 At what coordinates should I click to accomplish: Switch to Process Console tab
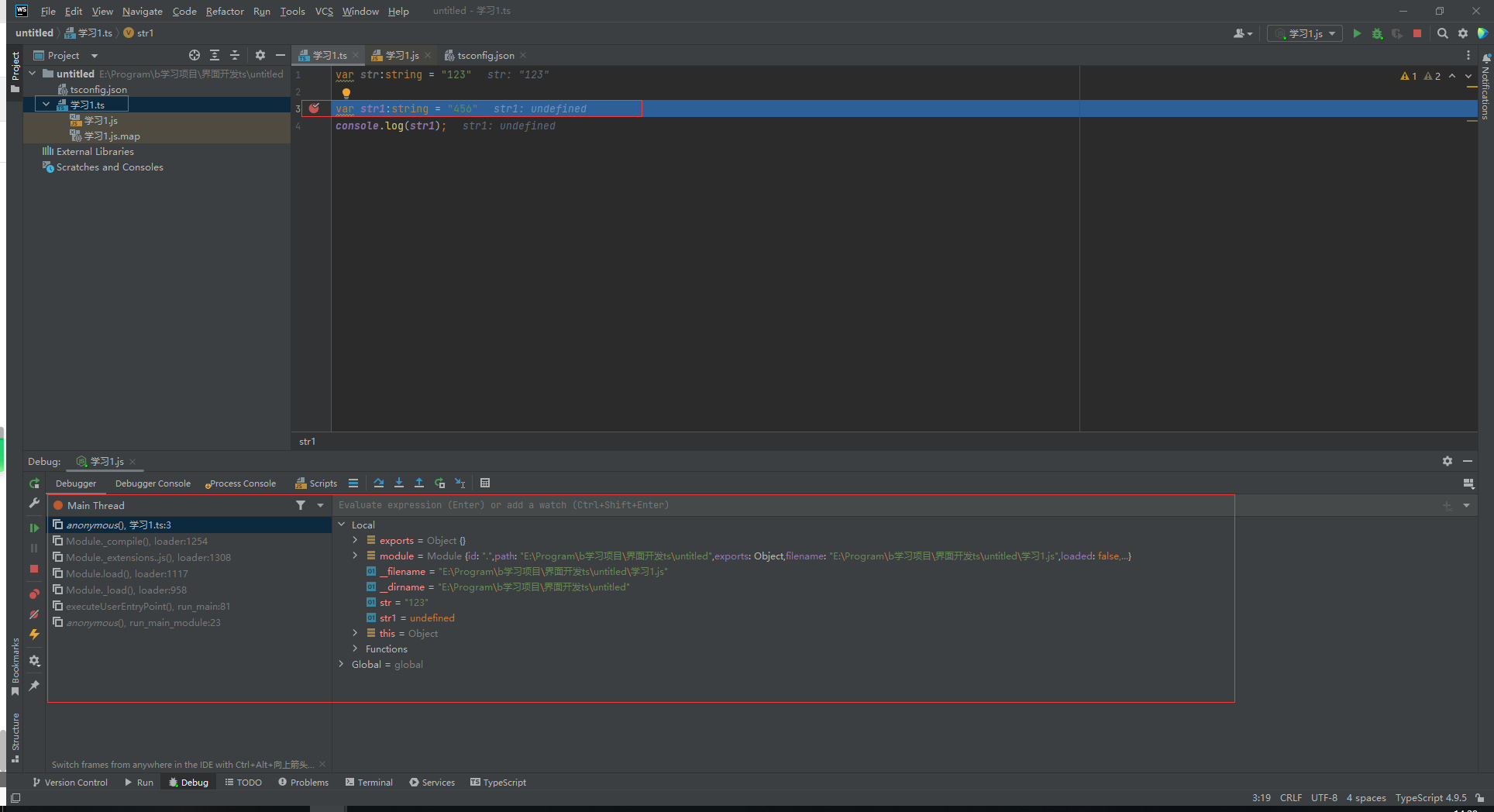pyautogui.click(x=241, y=483)
